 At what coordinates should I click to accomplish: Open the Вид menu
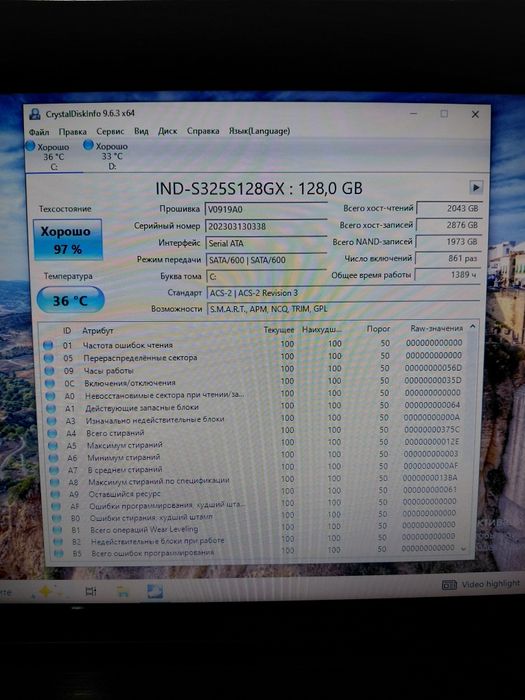[x=141, y=131]
